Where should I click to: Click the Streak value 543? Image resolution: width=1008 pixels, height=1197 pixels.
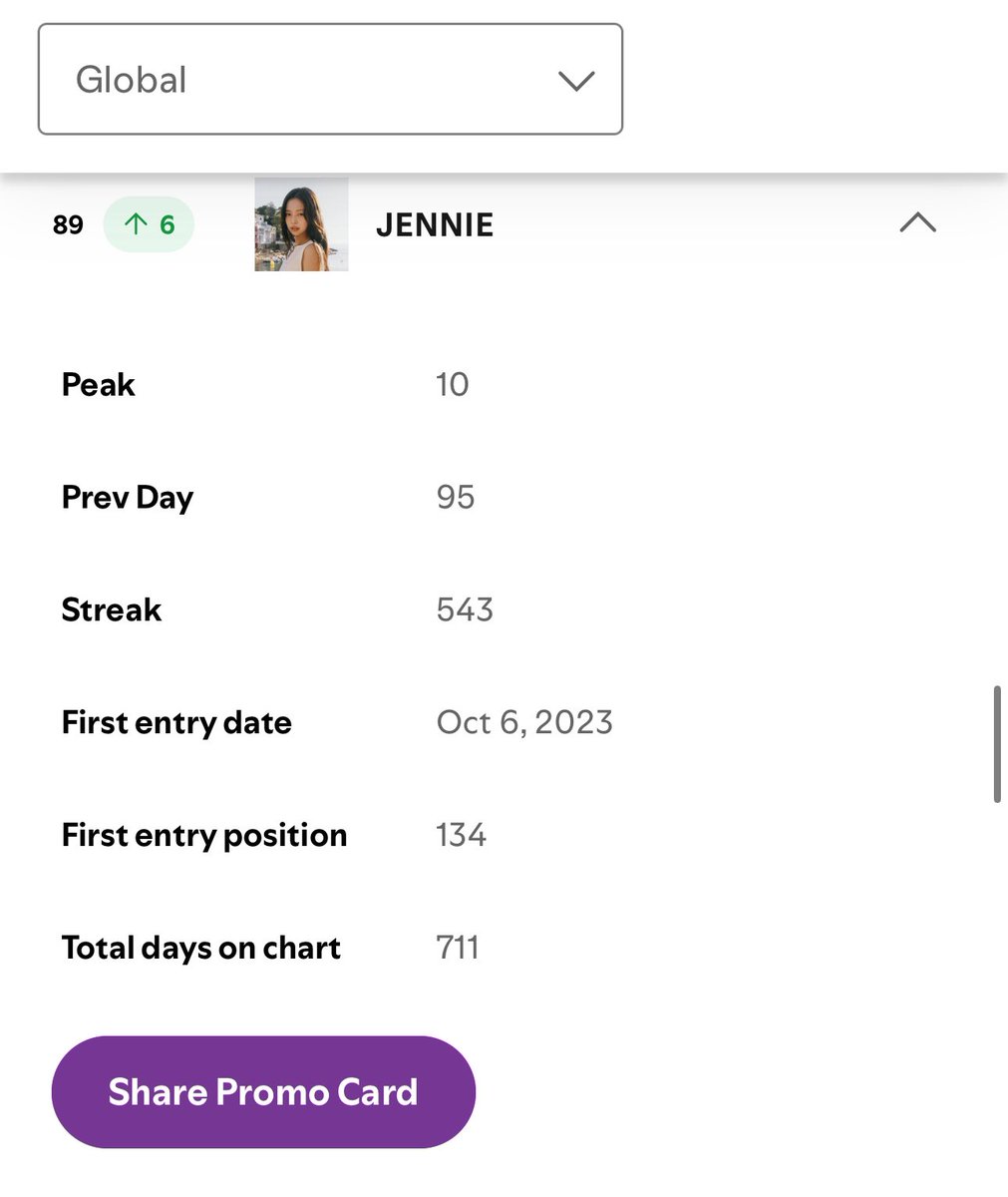click(x=465, y=609)
